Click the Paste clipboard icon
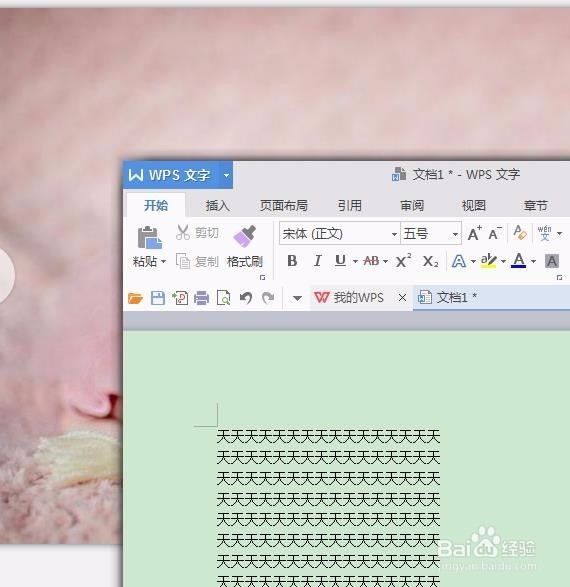The image size is (570, 587). pos(149,237)
